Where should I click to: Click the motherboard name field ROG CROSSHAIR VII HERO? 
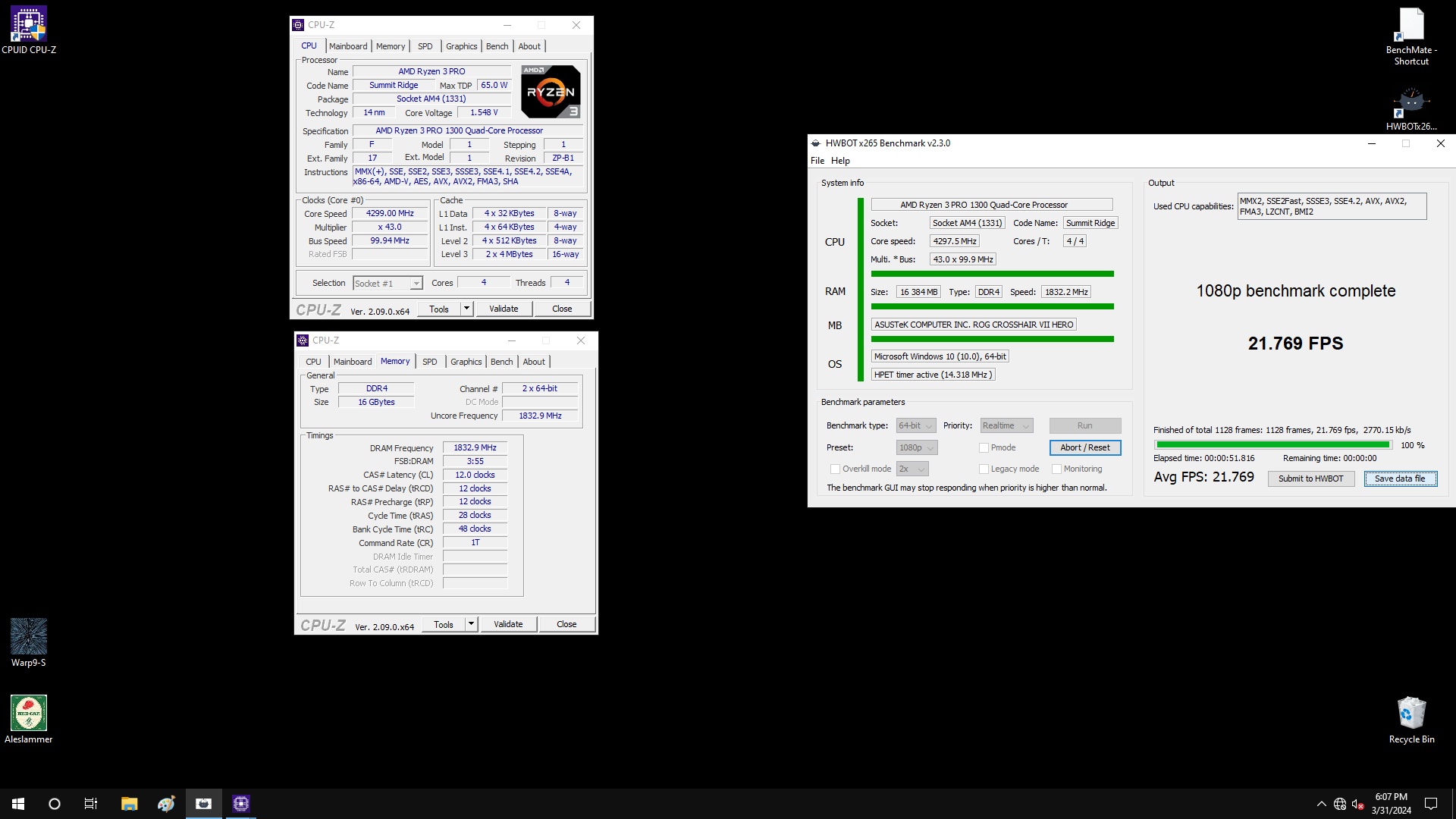pyautogui.click(x=974, y=325)
